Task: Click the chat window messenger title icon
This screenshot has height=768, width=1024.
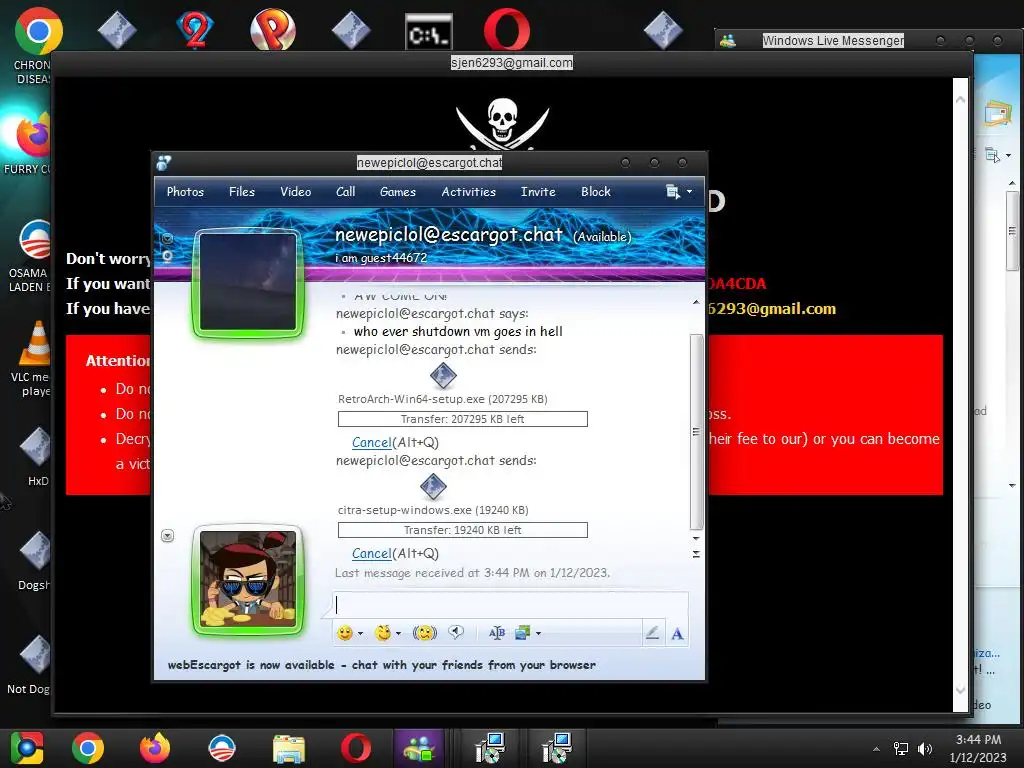Action: point(164,163)
